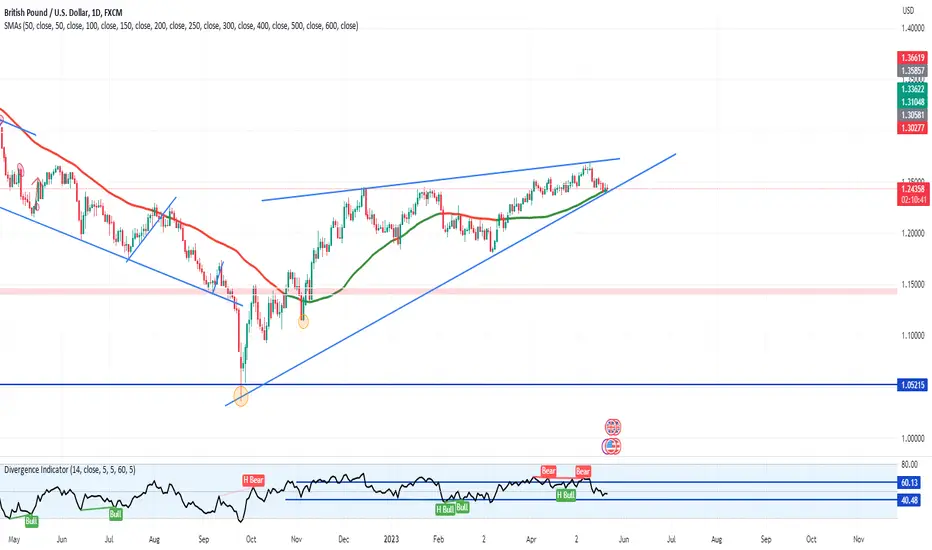Select the pink horizontal zone near 1.15000
The height and width of the screenshot is (550, 932).
click(449, 291)
